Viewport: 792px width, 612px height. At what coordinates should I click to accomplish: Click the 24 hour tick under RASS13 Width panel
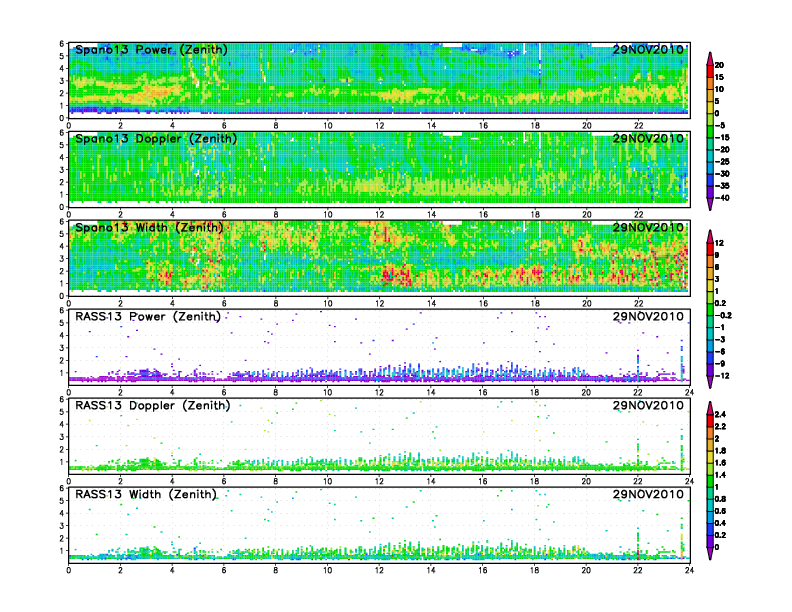[x=689, y=570]
